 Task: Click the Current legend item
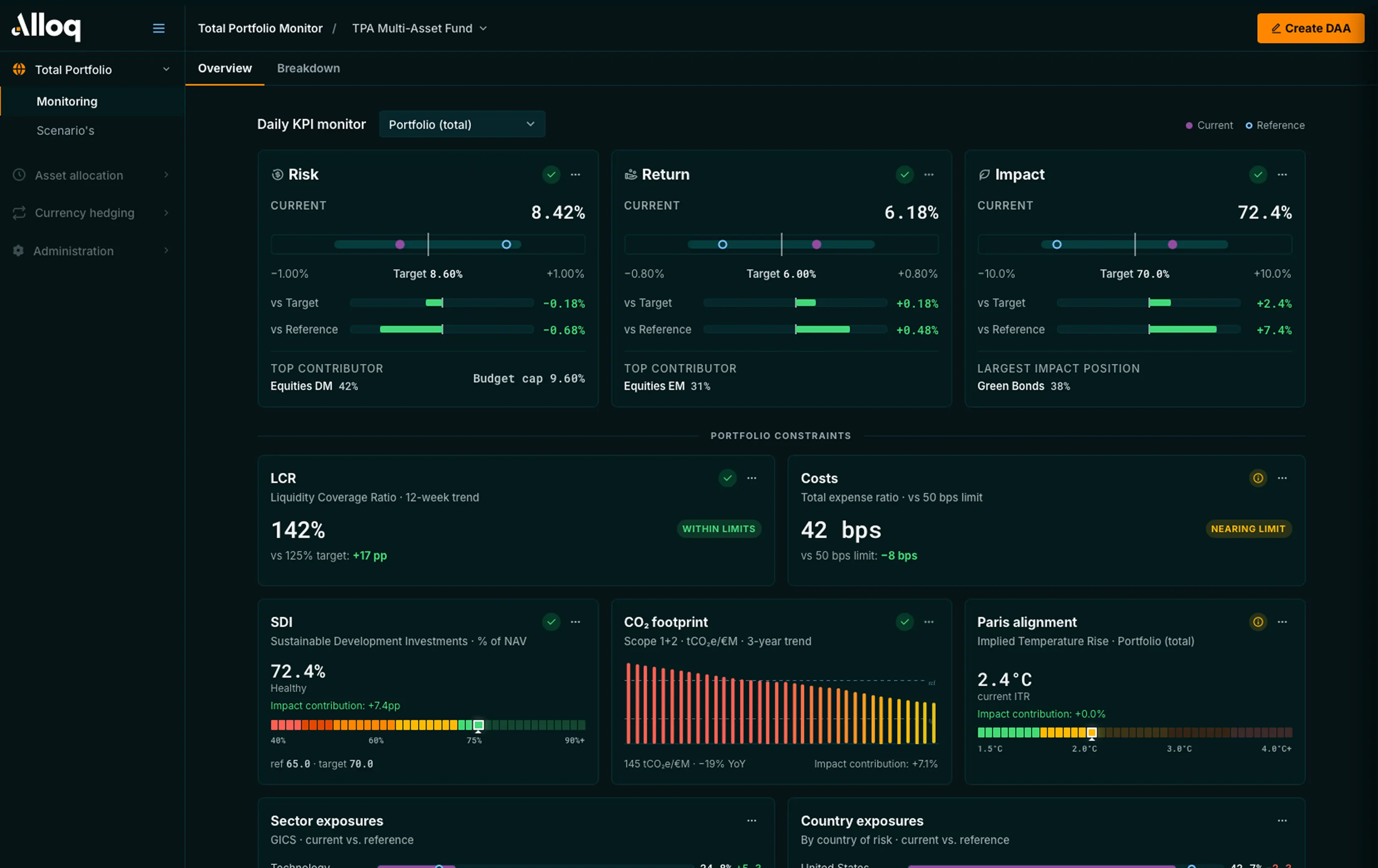1209,125
